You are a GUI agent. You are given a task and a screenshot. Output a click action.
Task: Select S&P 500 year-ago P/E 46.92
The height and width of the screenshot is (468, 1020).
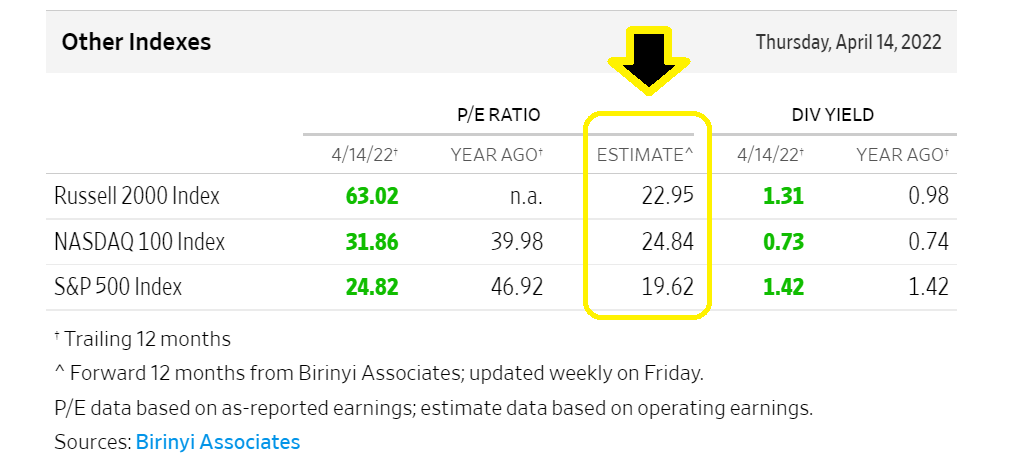coord(516,287)
